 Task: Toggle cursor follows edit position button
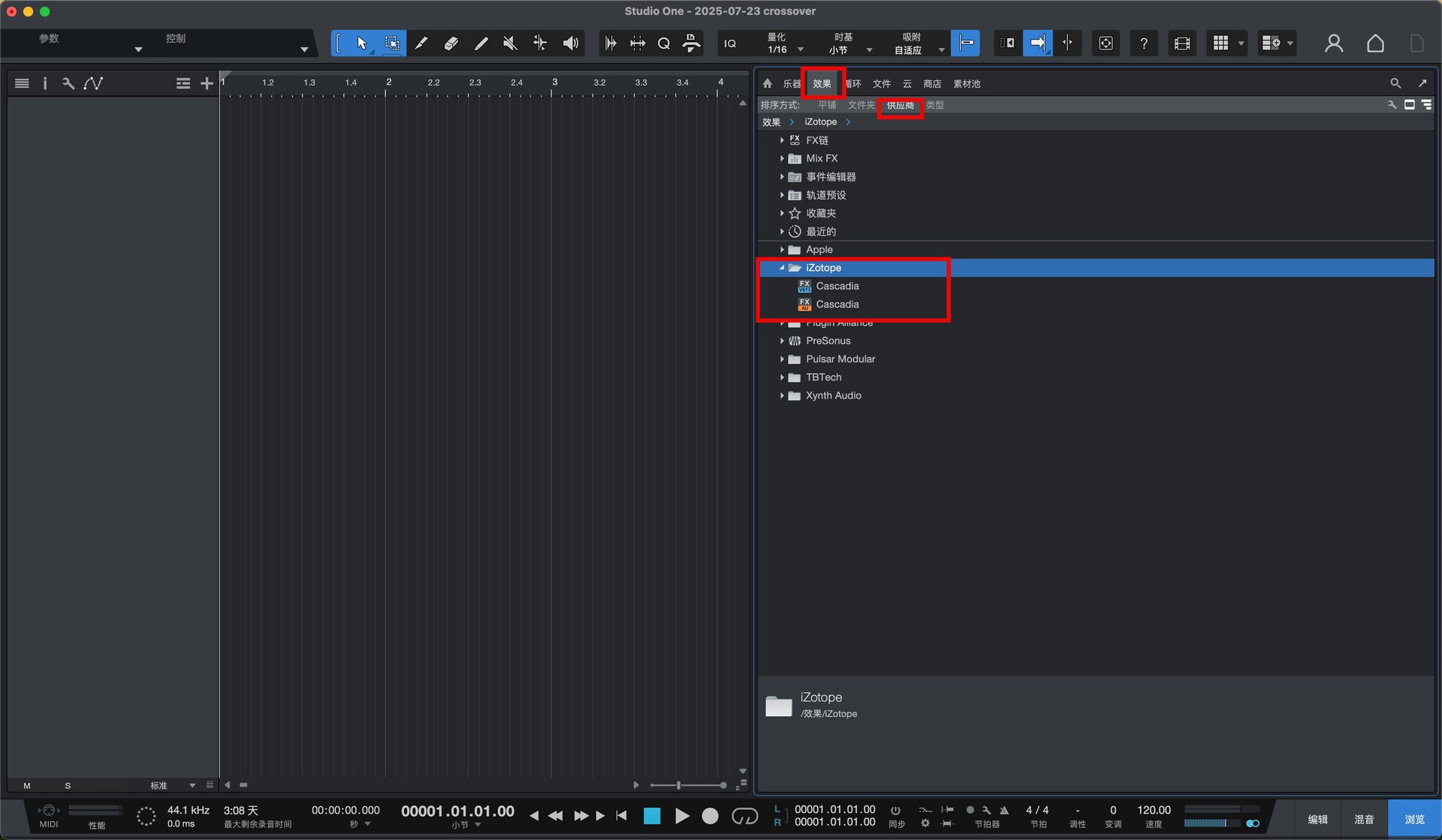(1067, 44)
